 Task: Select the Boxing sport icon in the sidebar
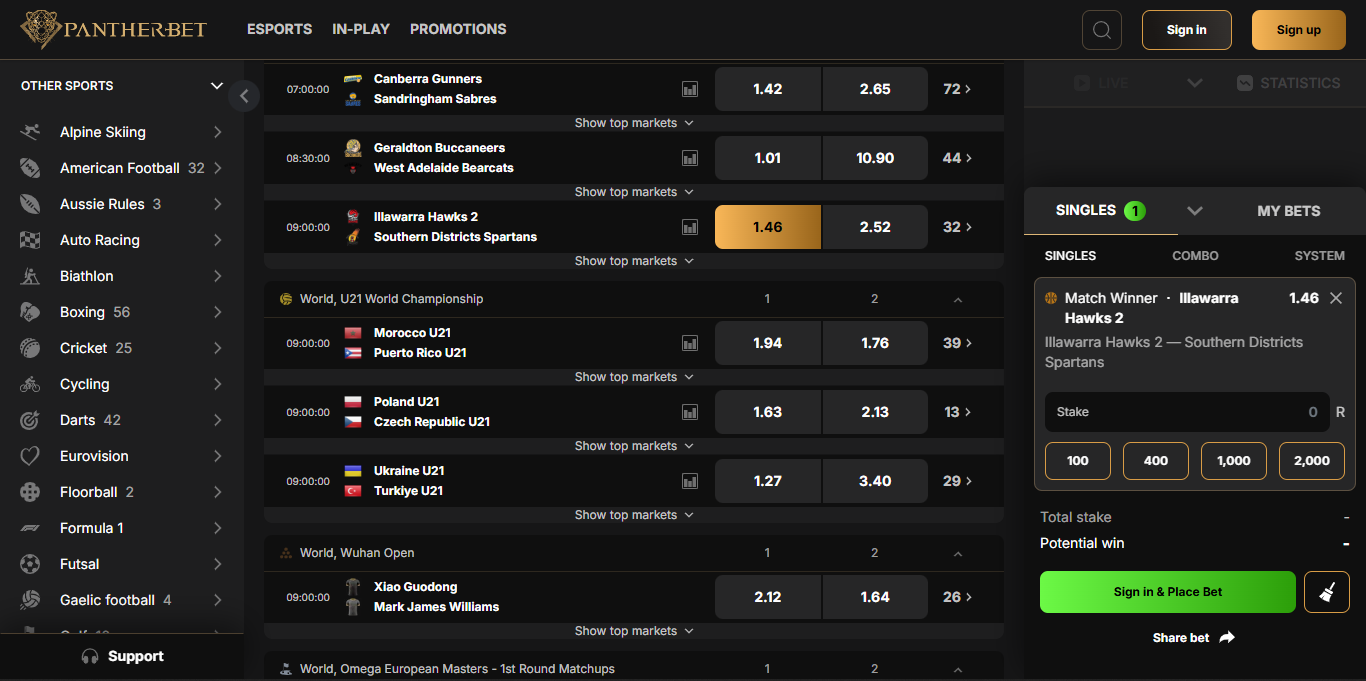tap(30, 311)
